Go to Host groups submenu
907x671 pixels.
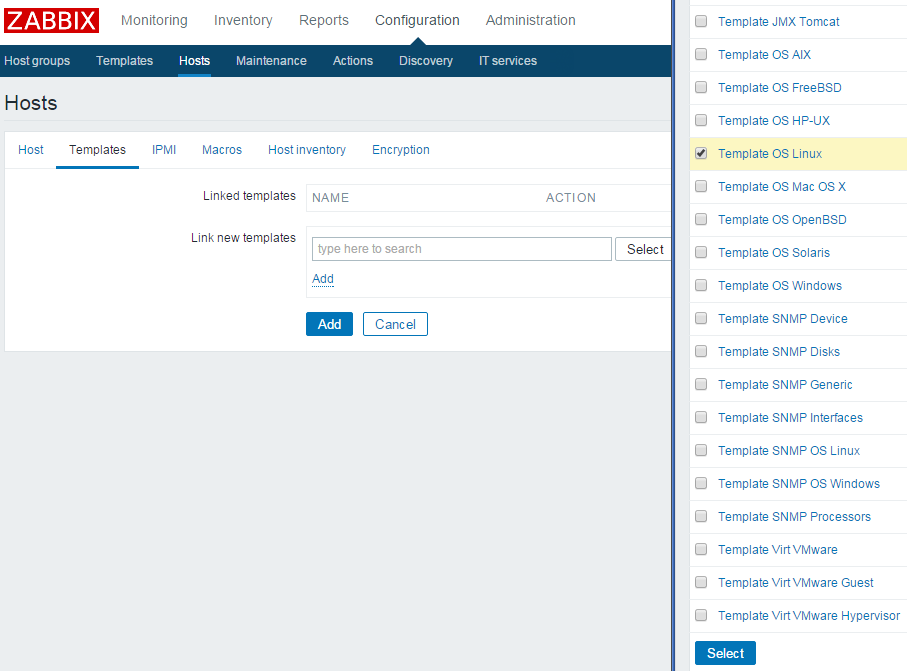tap(37, 61)
